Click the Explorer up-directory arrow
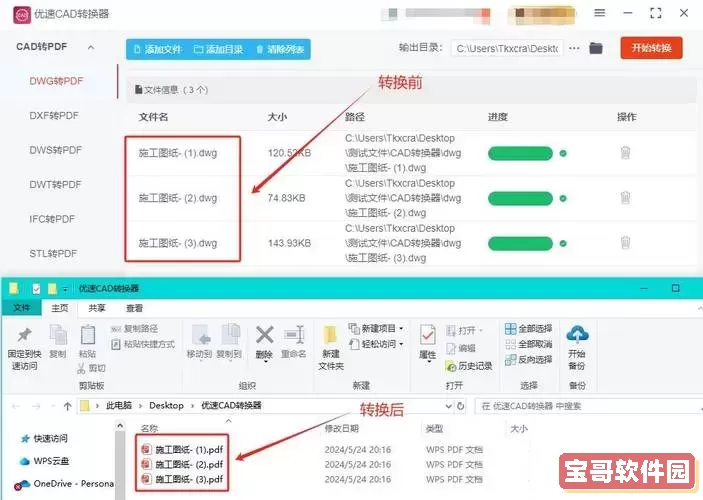Viewport: 703px width, 500px height. coord(67,406)
